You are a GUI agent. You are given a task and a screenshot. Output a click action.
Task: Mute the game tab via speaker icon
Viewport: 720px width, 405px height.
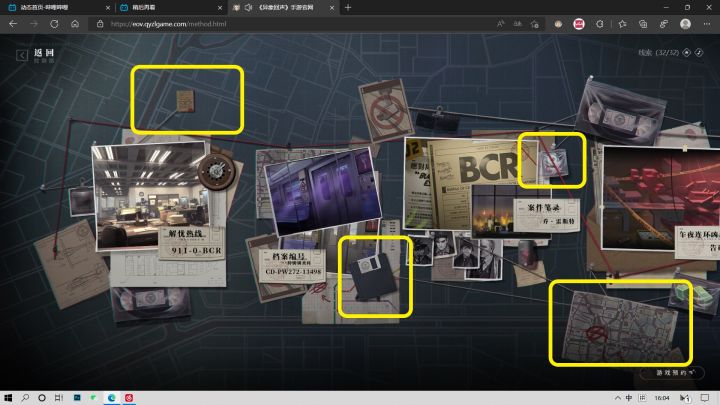[x=248, y=7]
